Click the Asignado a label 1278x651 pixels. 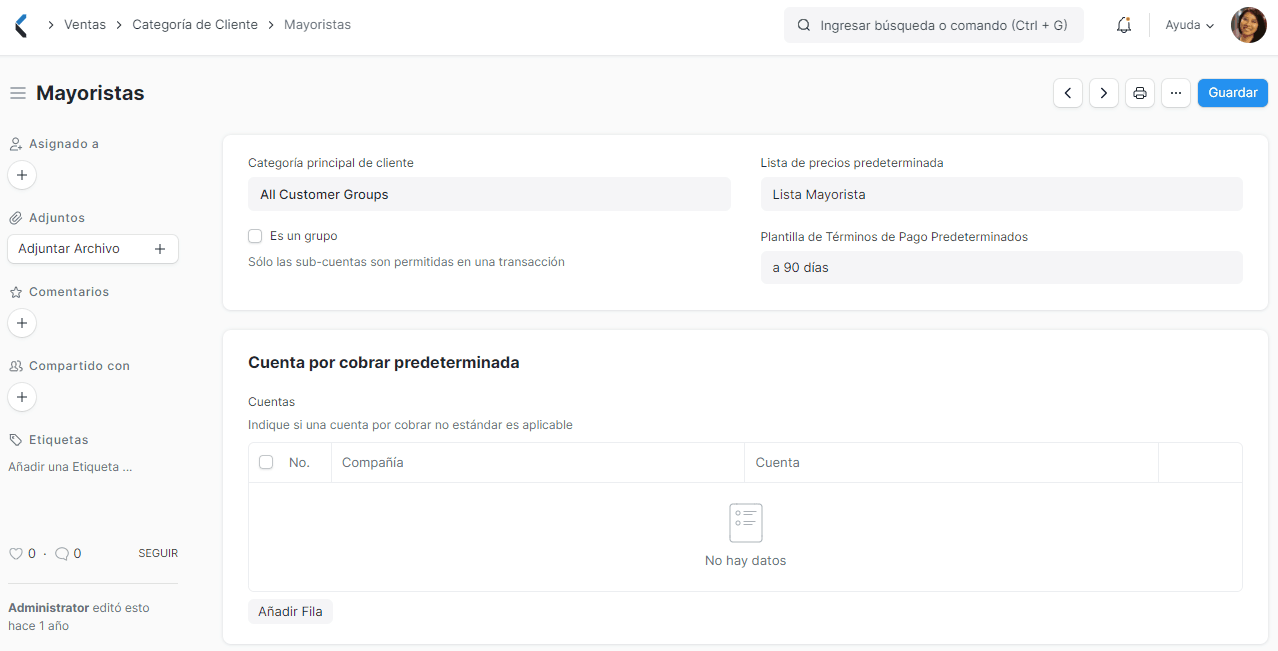(x=64, y=144)
